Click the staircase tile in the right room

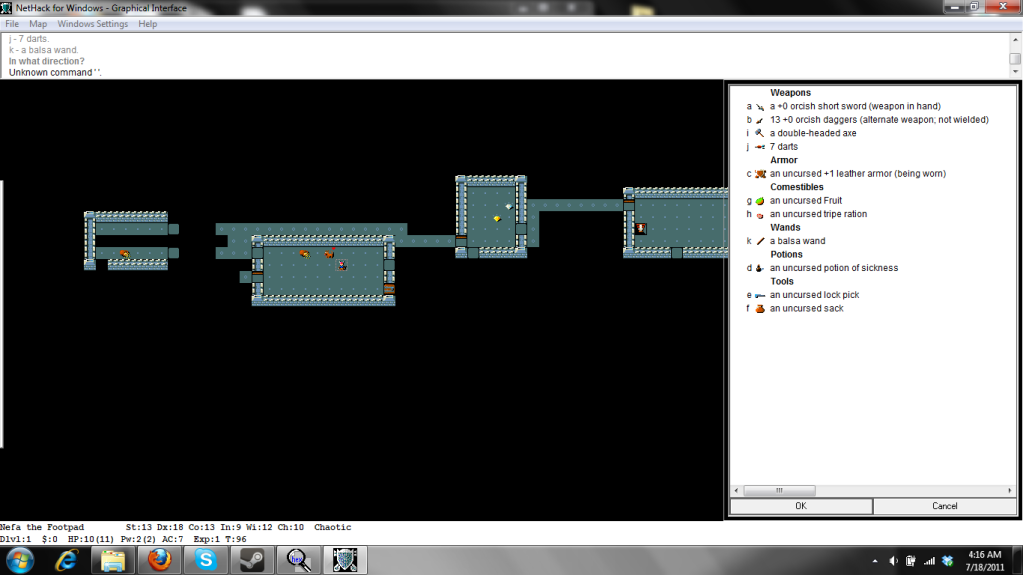[x=641, y=228]
